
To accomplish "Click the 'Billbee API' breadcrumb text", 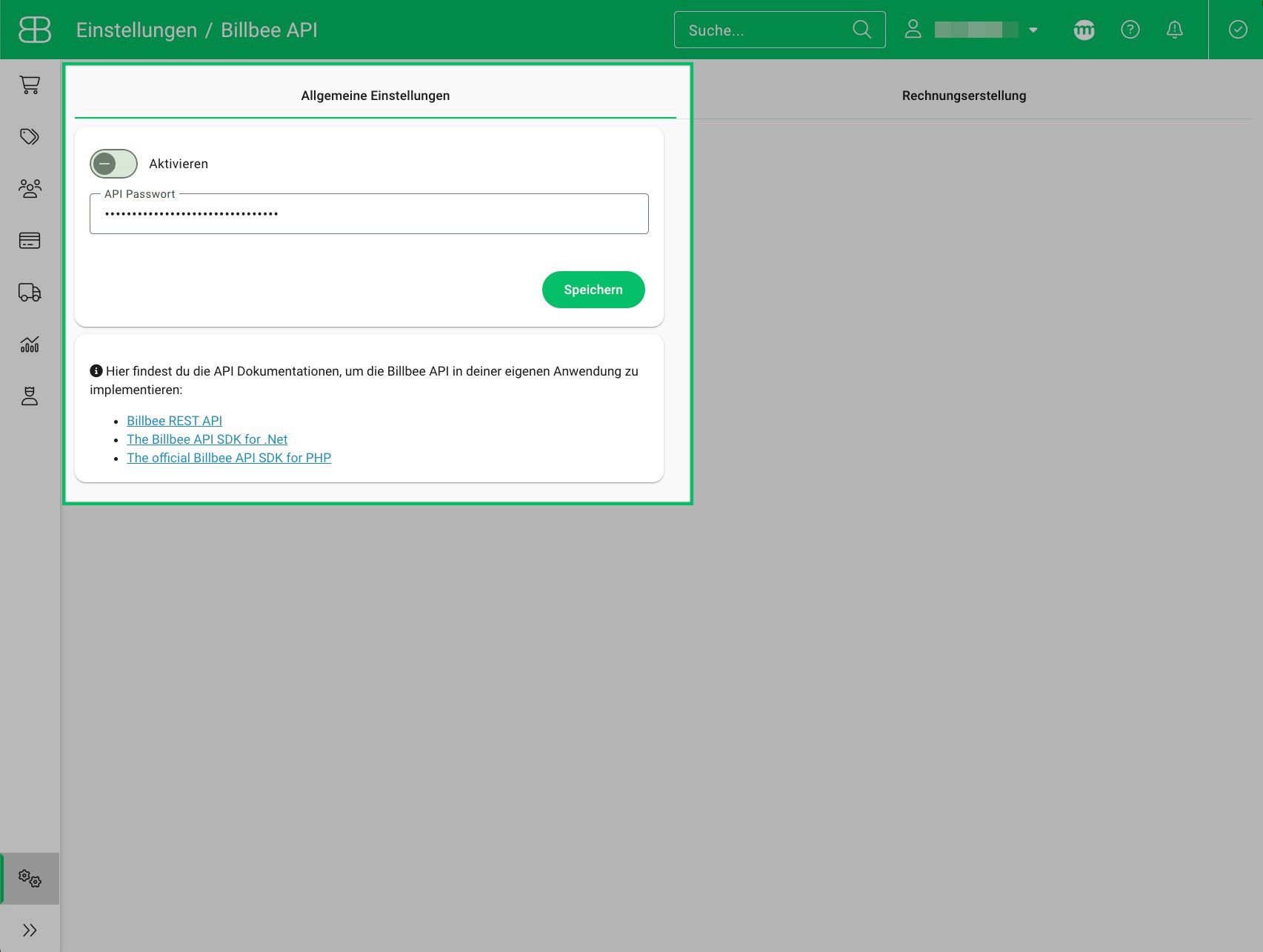I will coord(269,30).
